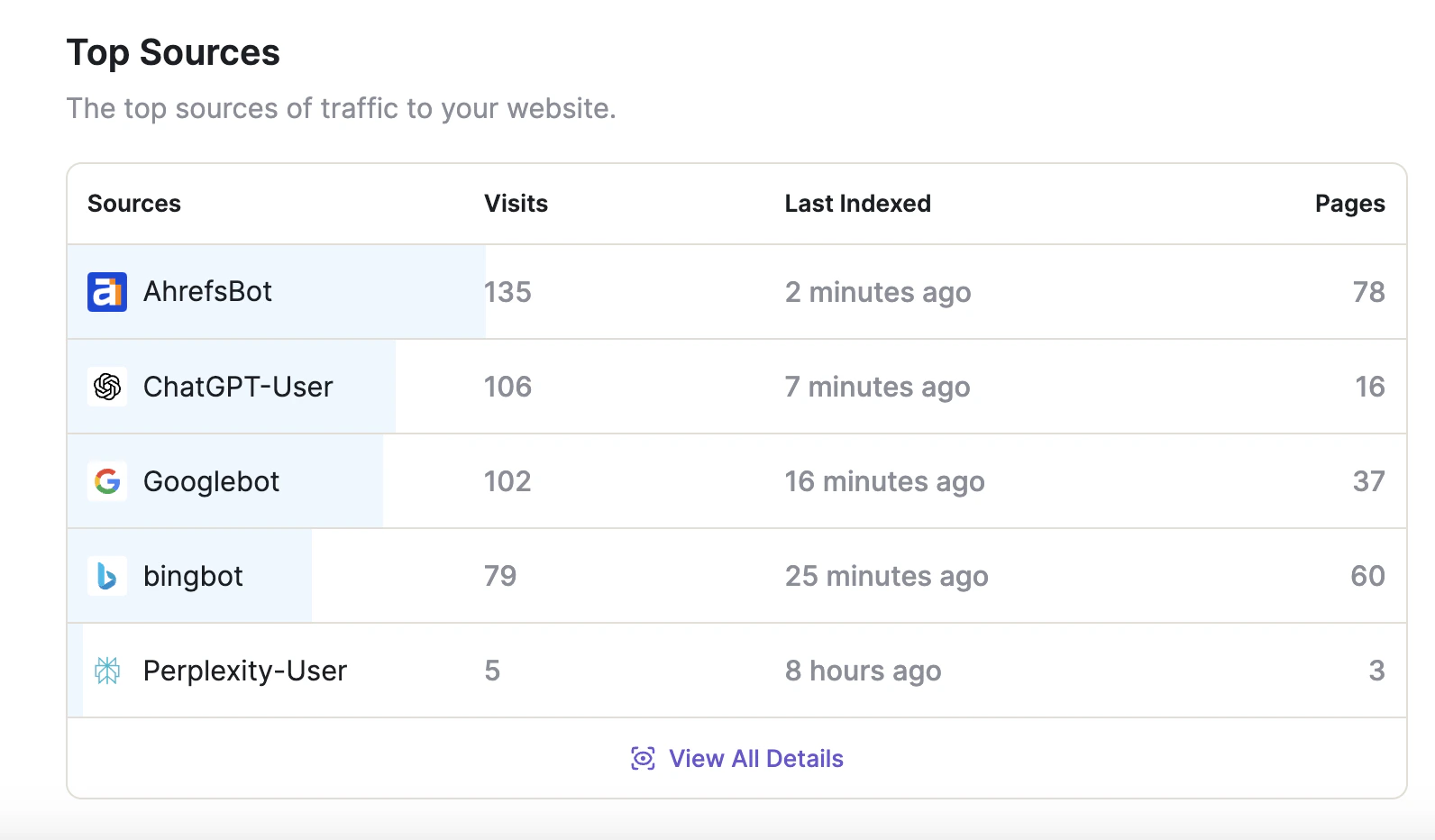Click the Visits column header
The height and width of the screenshot is (840, 1435).
[x=516, y=204]
